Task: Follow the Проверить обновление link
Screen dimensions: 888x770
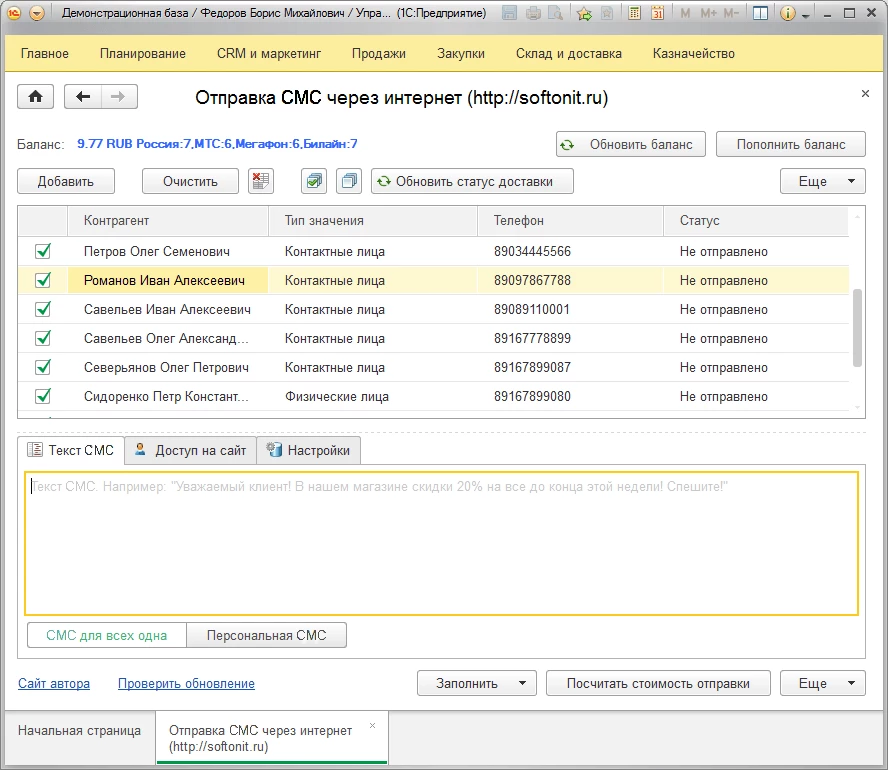Action: click(x=186, y=684)
